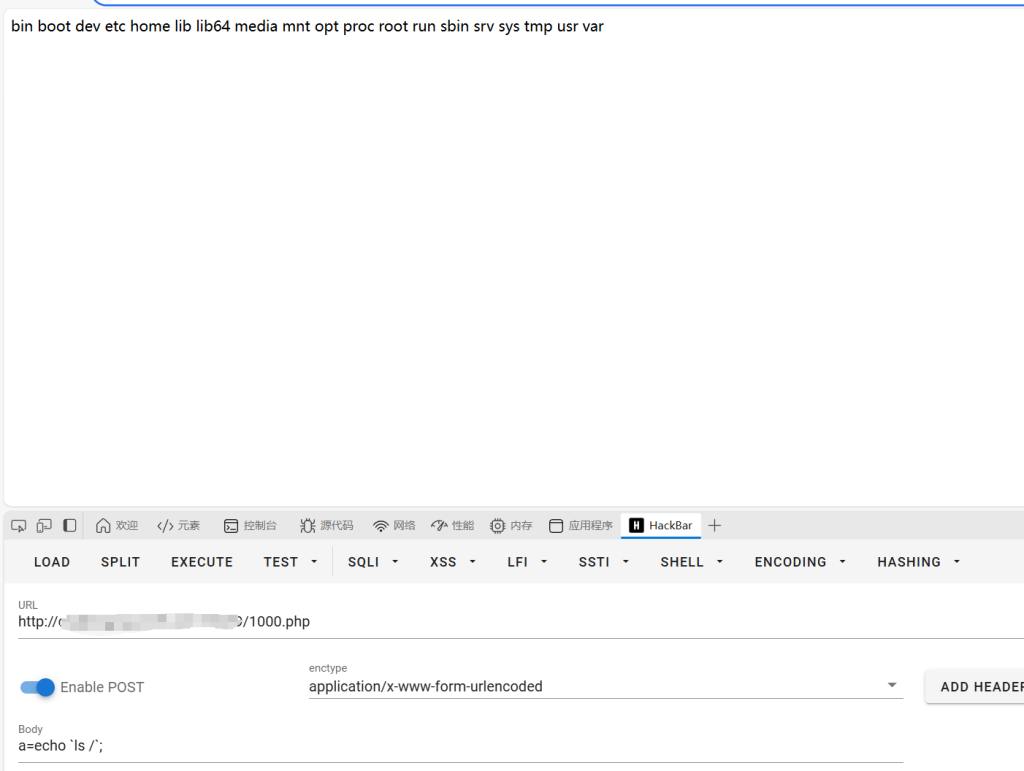Click the dock side panel icon
1024x771 pixels.
tap(69, 526)
